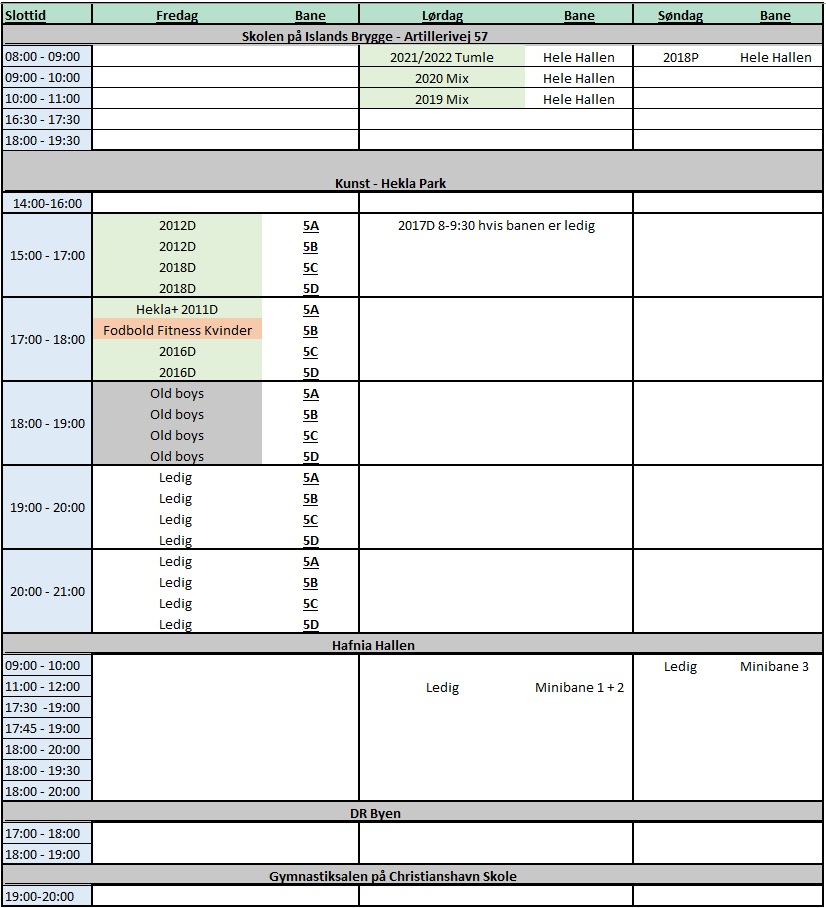This screenshot has height=908, width=826.
Task: Select the Lørdag column header
Action: point(442,16)
